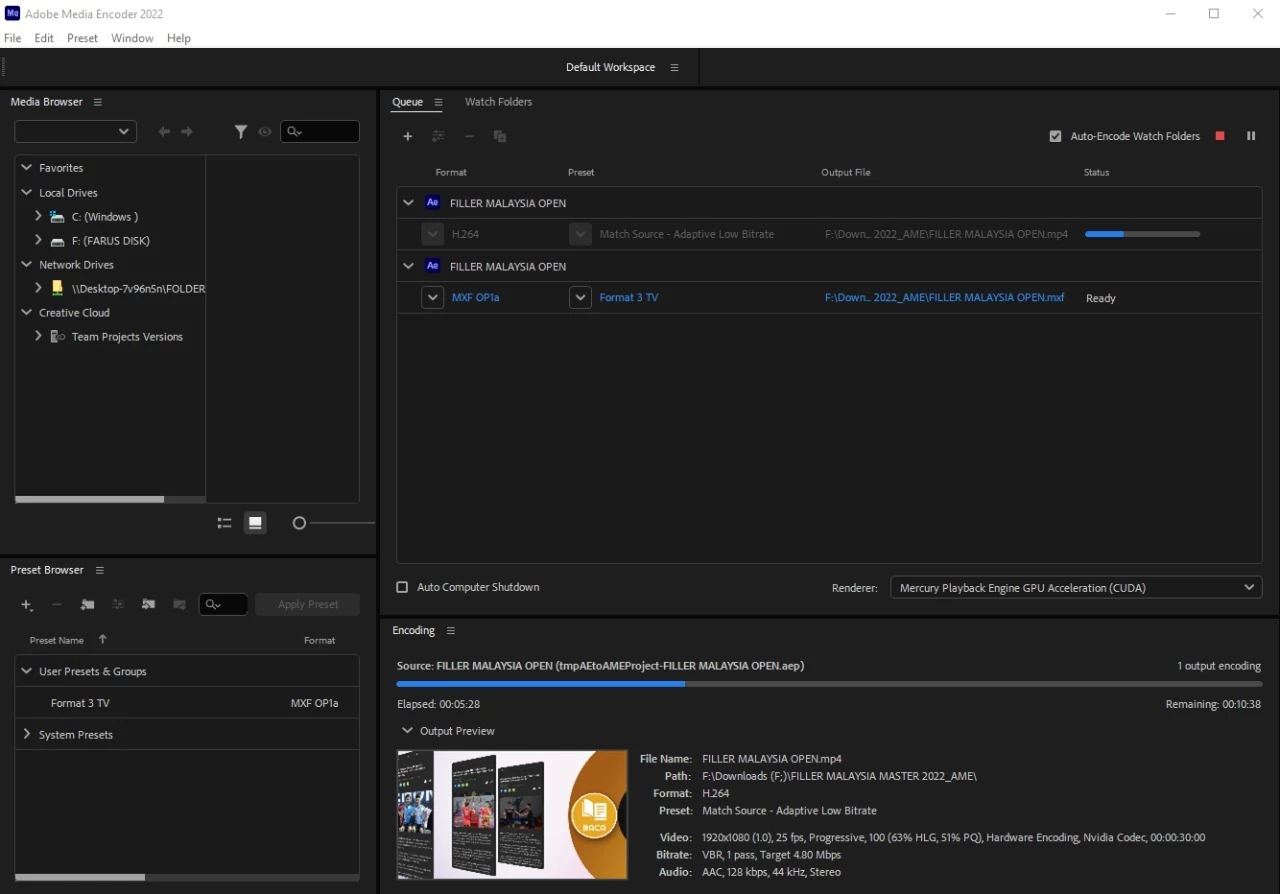This screenshot has height=894, width=1280.
Task: Select the Queue tab
Action: (x=407, y=102)
